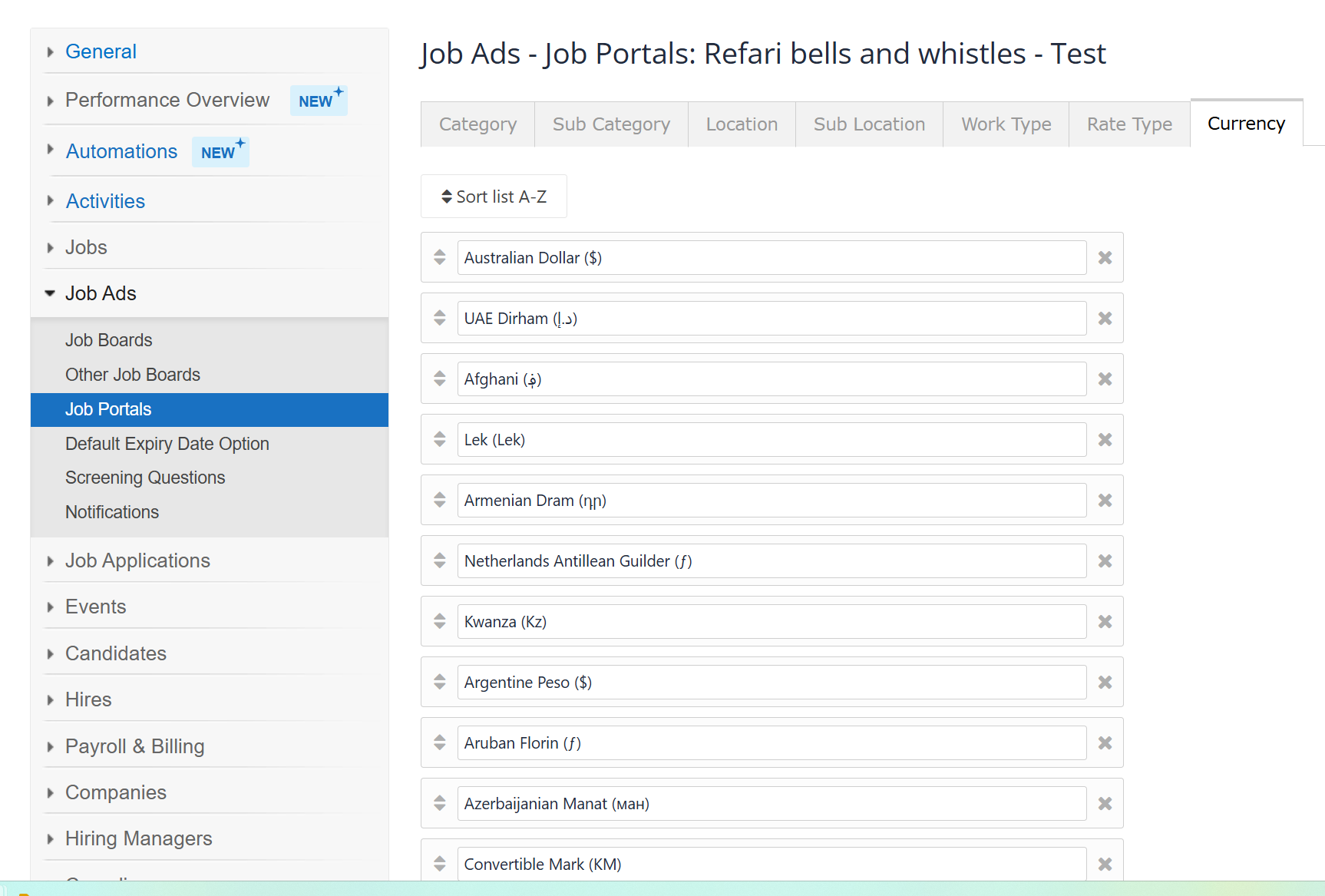
Task: Sort the currency list A-Z
Action: 494,197
